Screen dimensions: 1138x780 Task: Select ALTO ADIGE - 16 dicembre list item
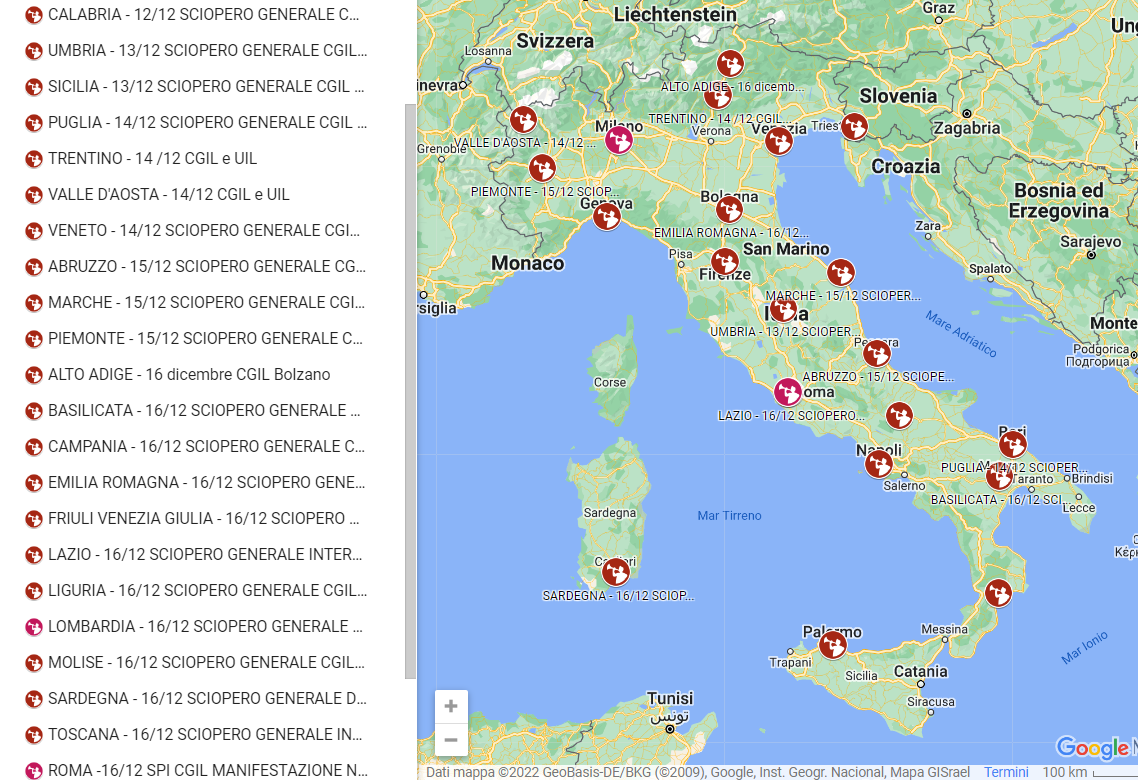click(x=189, y=374)
